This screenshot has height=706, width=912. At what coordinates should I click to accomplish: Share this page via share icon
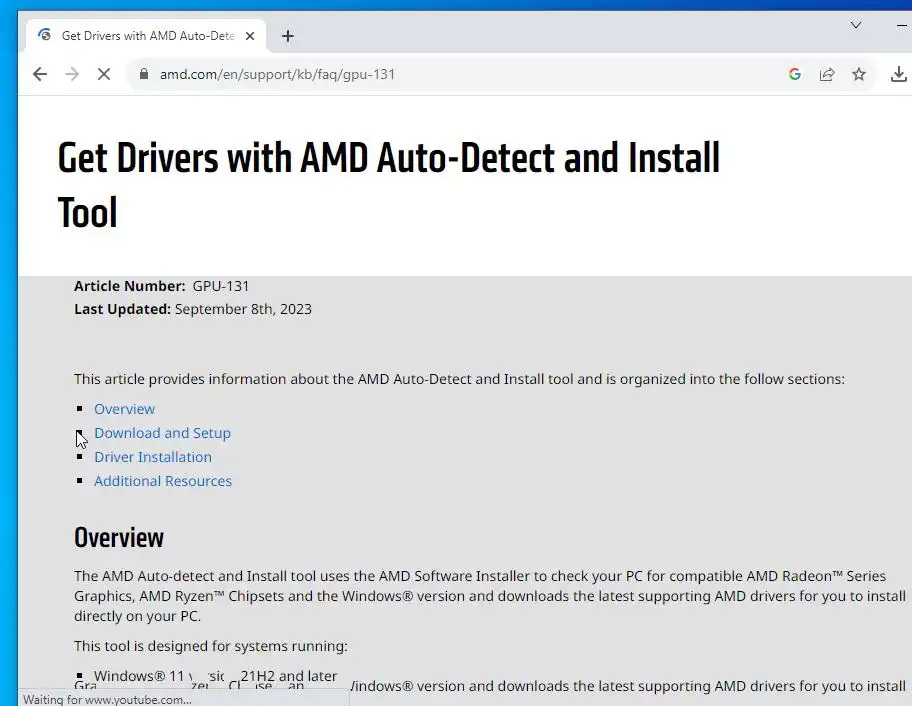(826, 74)
